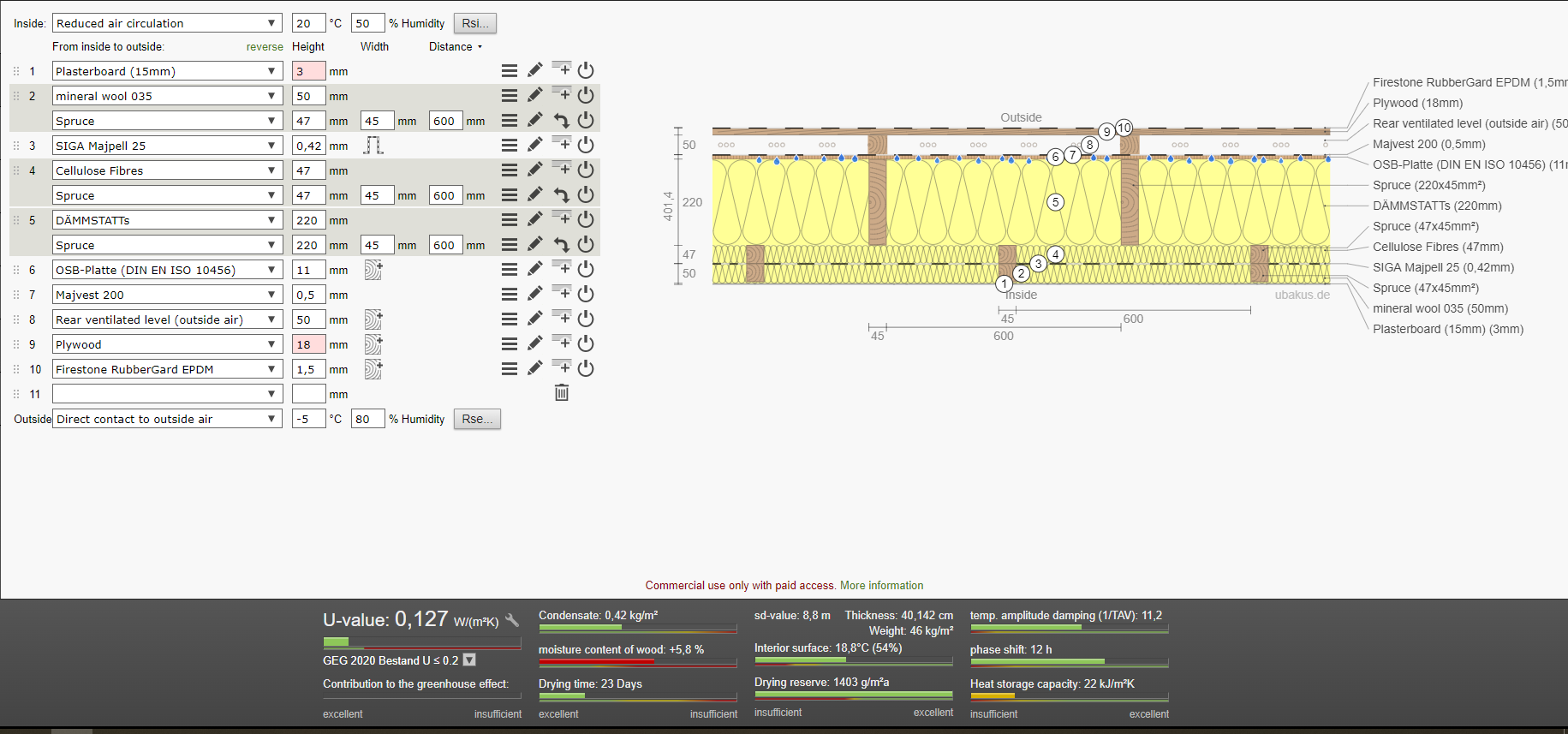Open hamburger menu for mineral wool 035 row
Viewport: 1568px width, 734px height.
click(510, 96)
